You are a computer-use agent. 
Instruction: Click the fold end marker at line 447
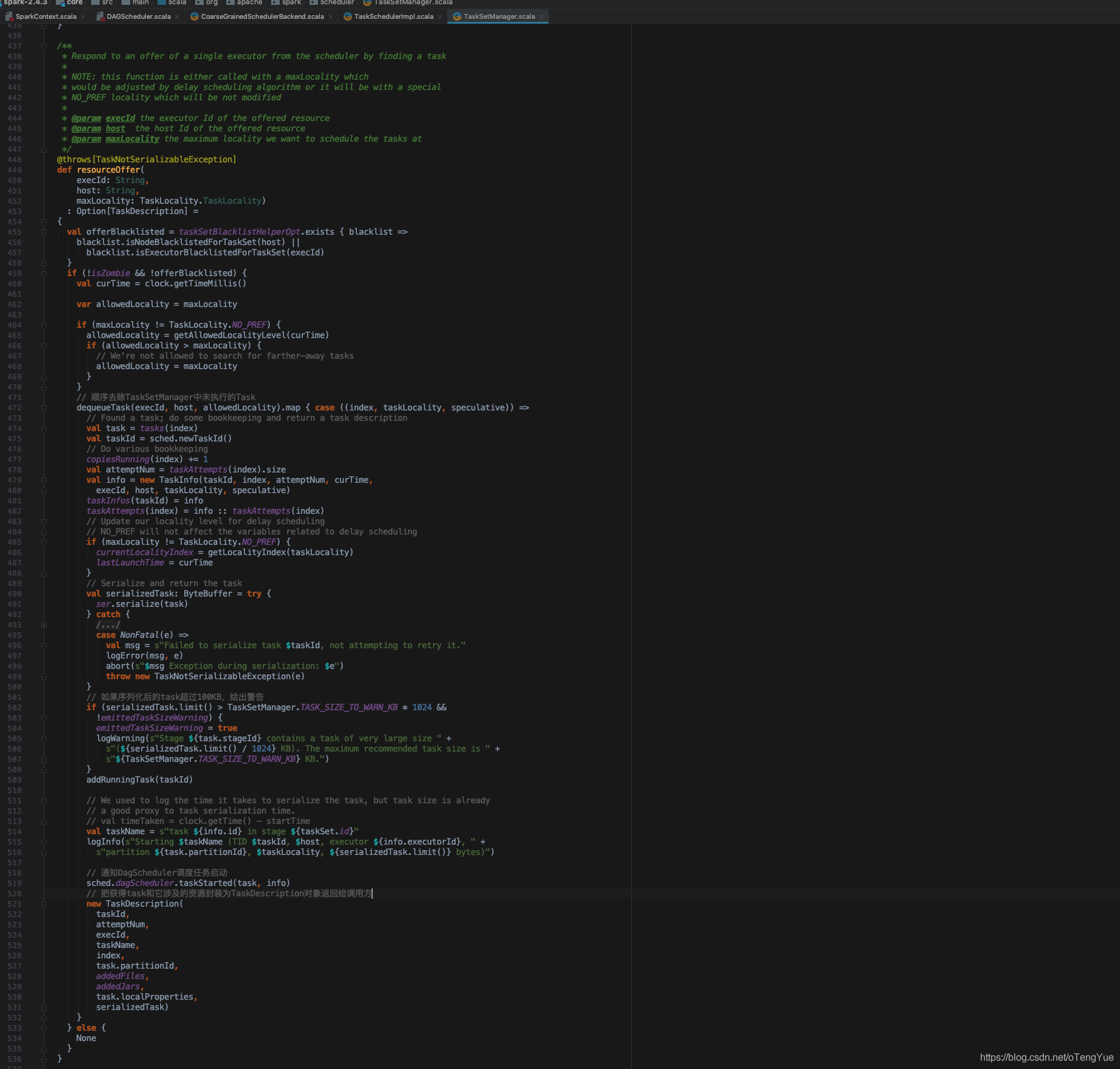44,150
